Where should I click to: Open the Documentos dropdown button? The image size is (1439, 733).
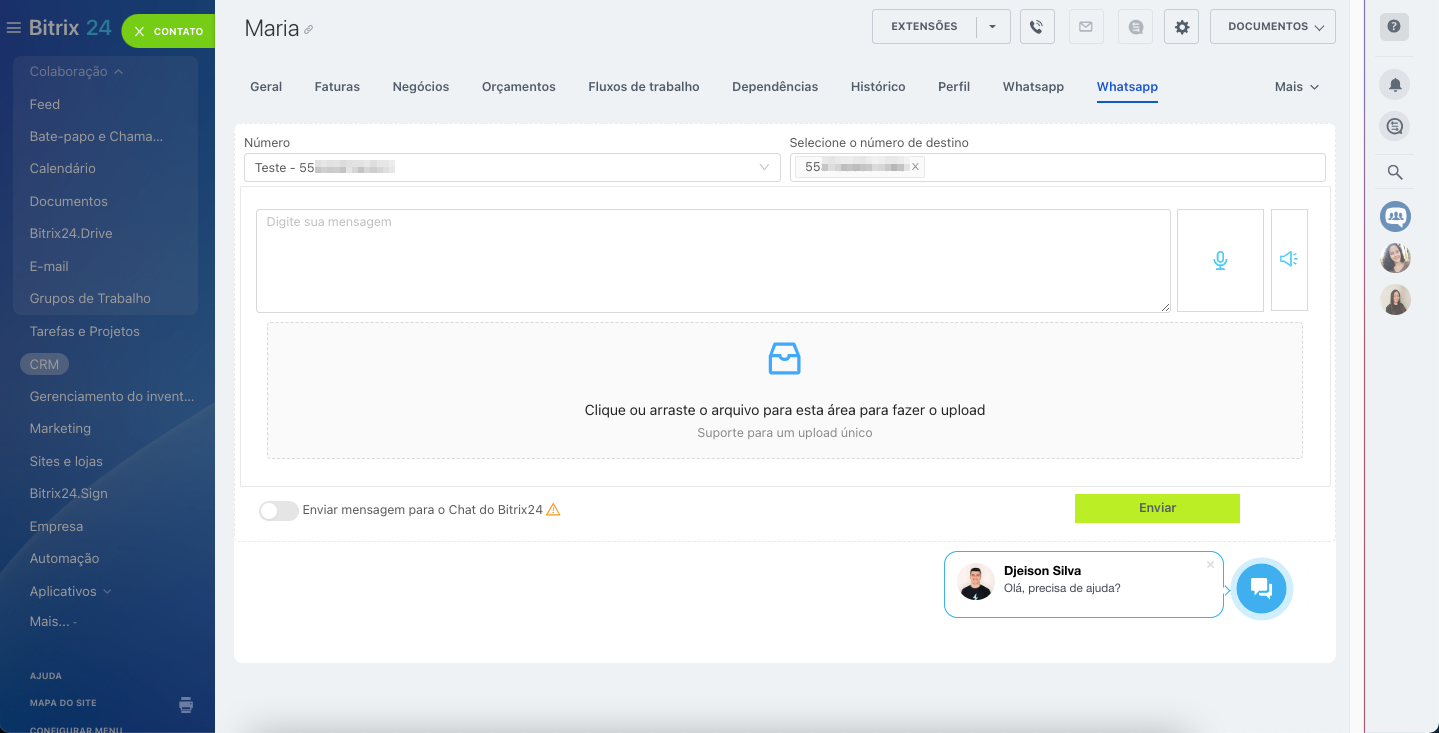(x=1272, y=27)
